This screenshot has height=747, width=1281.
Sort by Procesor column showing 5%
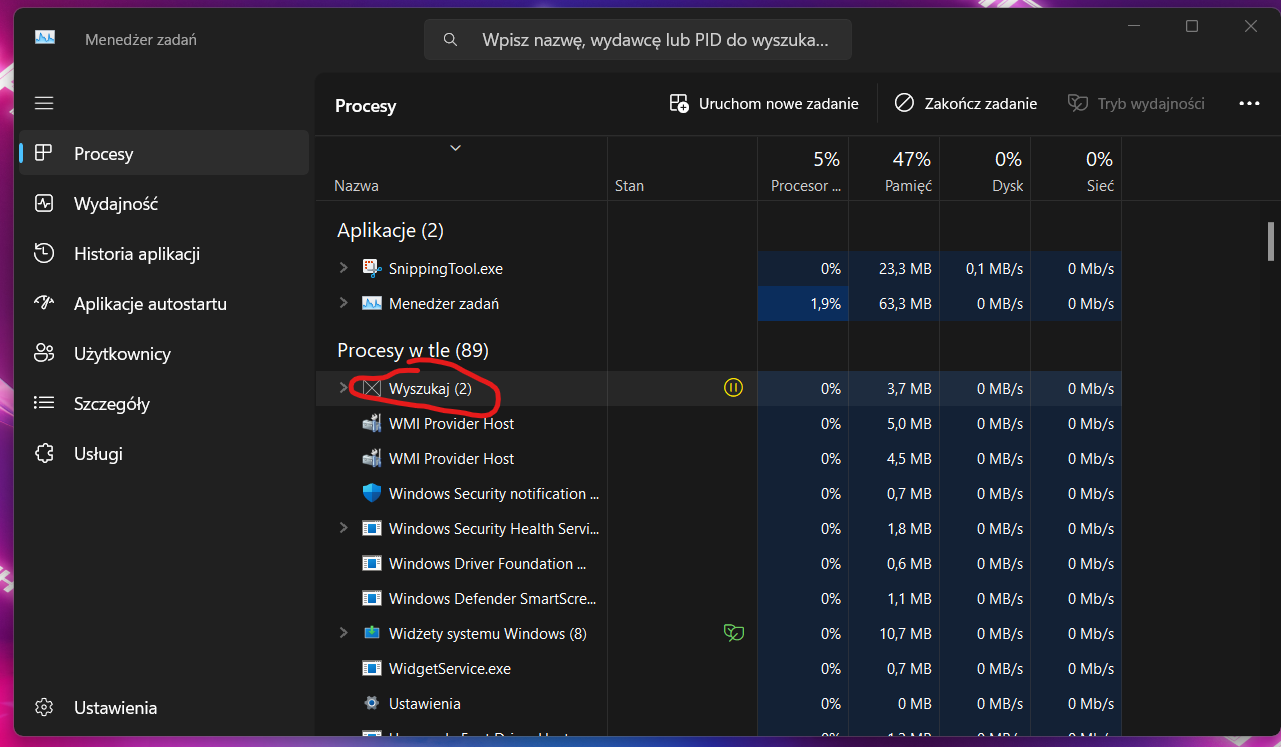(x=803, y=171)
